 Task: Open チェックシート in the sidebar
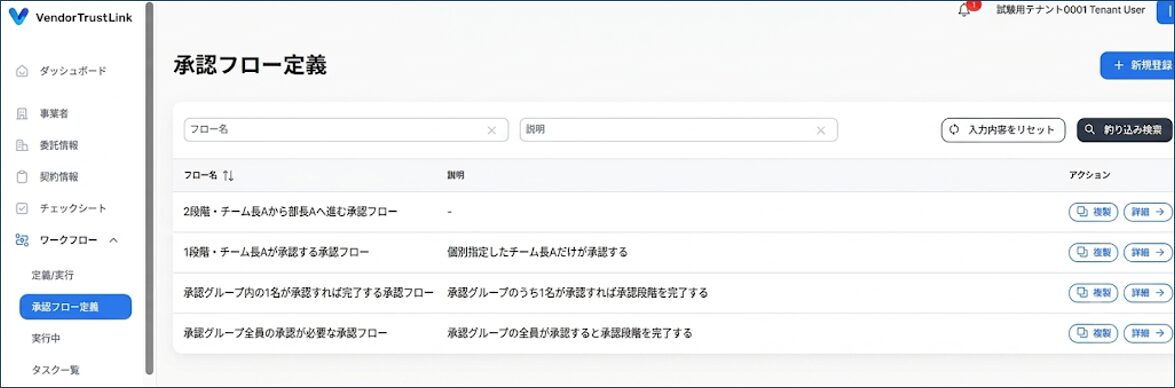coord(73,208)
